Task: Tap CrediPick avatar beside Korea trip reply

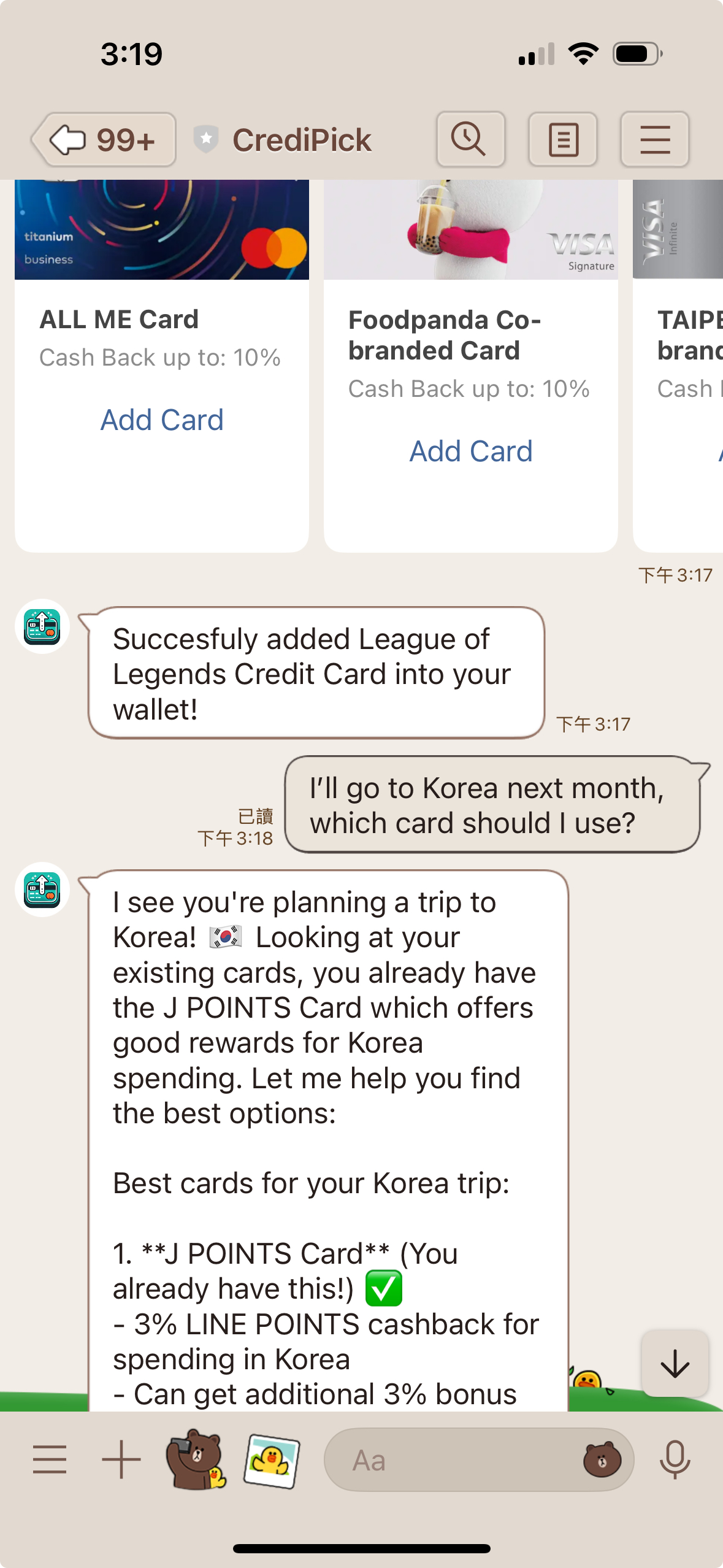Action: click(42, 890)
